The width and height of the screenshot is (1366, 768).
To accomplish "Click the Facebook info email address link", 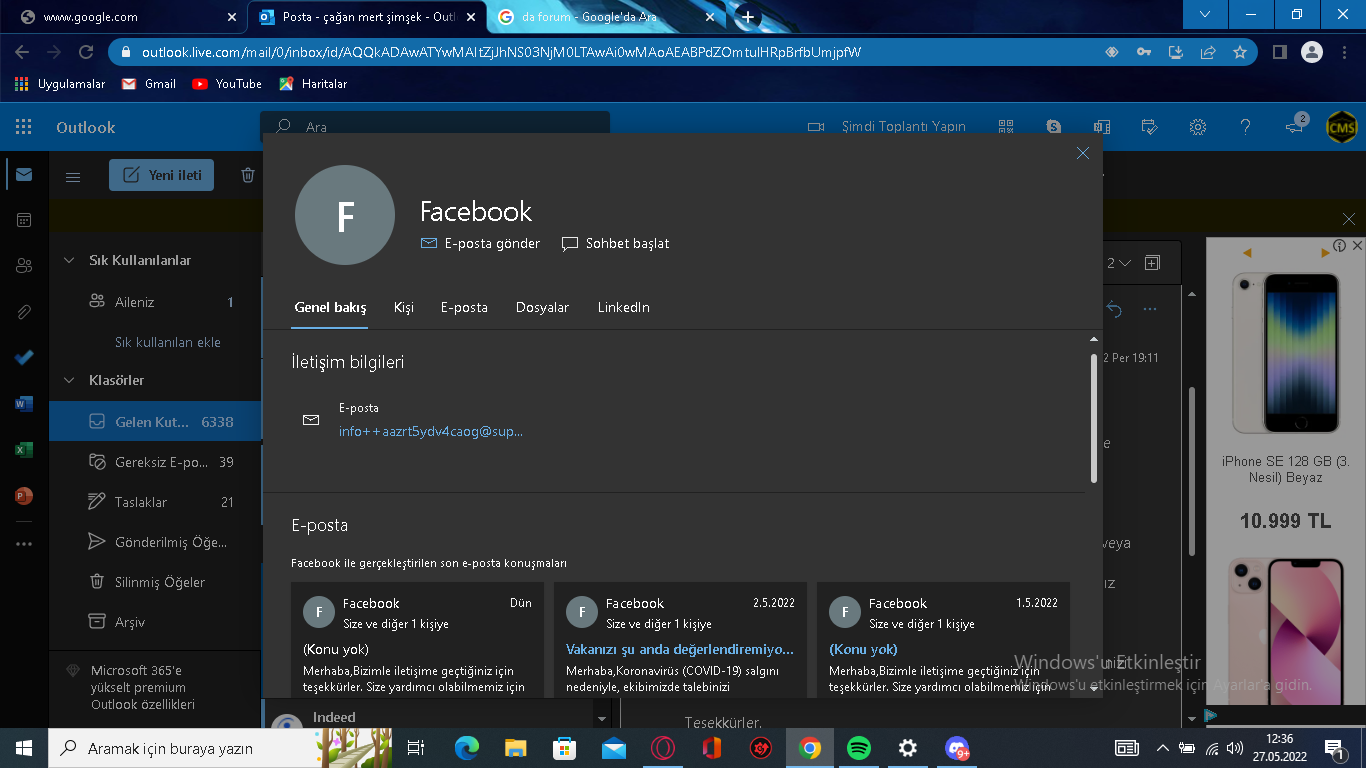I will (x=430, y=431).
